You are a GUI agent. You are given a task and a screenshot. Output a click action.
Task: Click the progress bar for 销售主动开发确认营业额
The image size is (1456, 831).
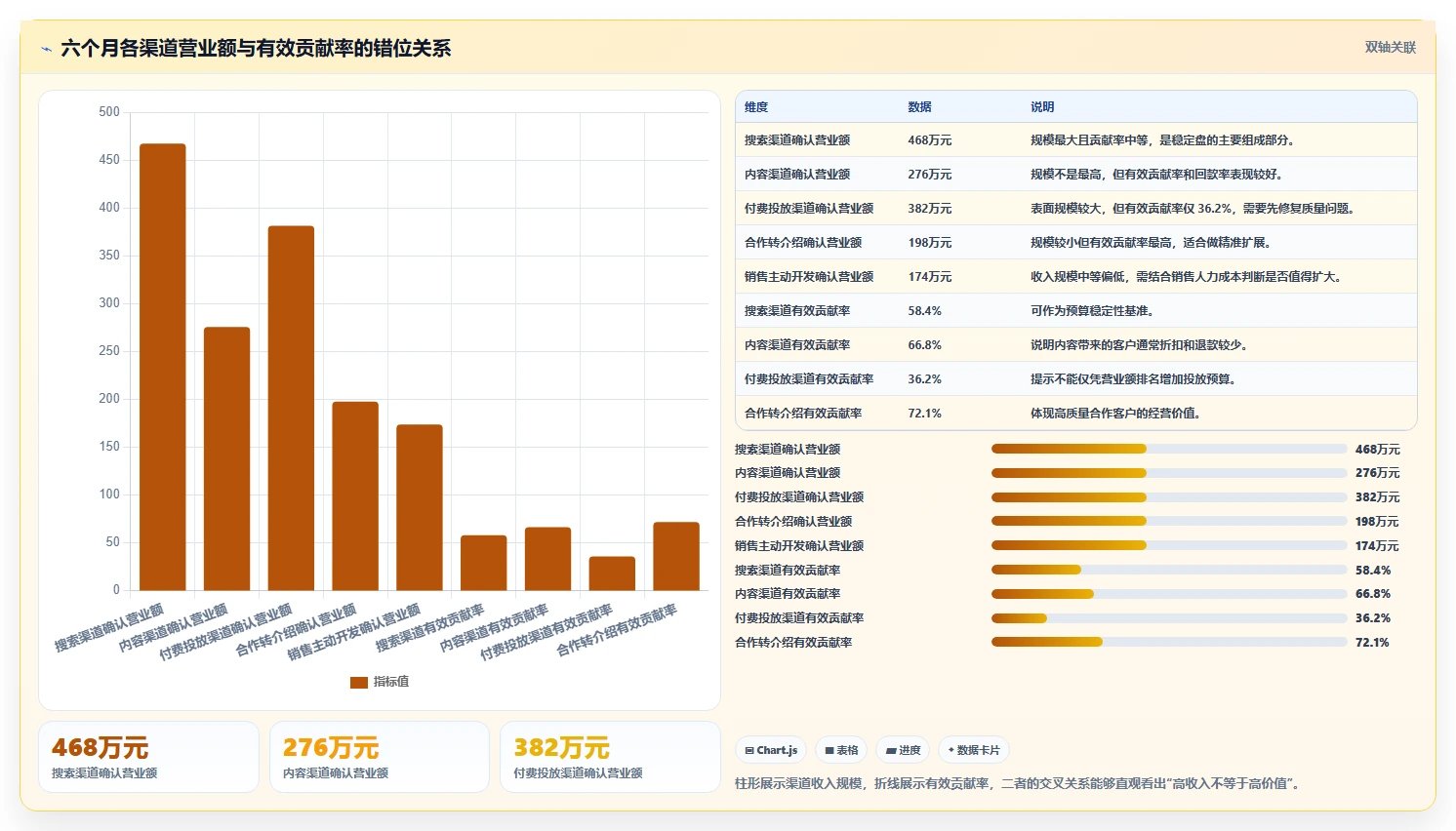coord(1169,545)
